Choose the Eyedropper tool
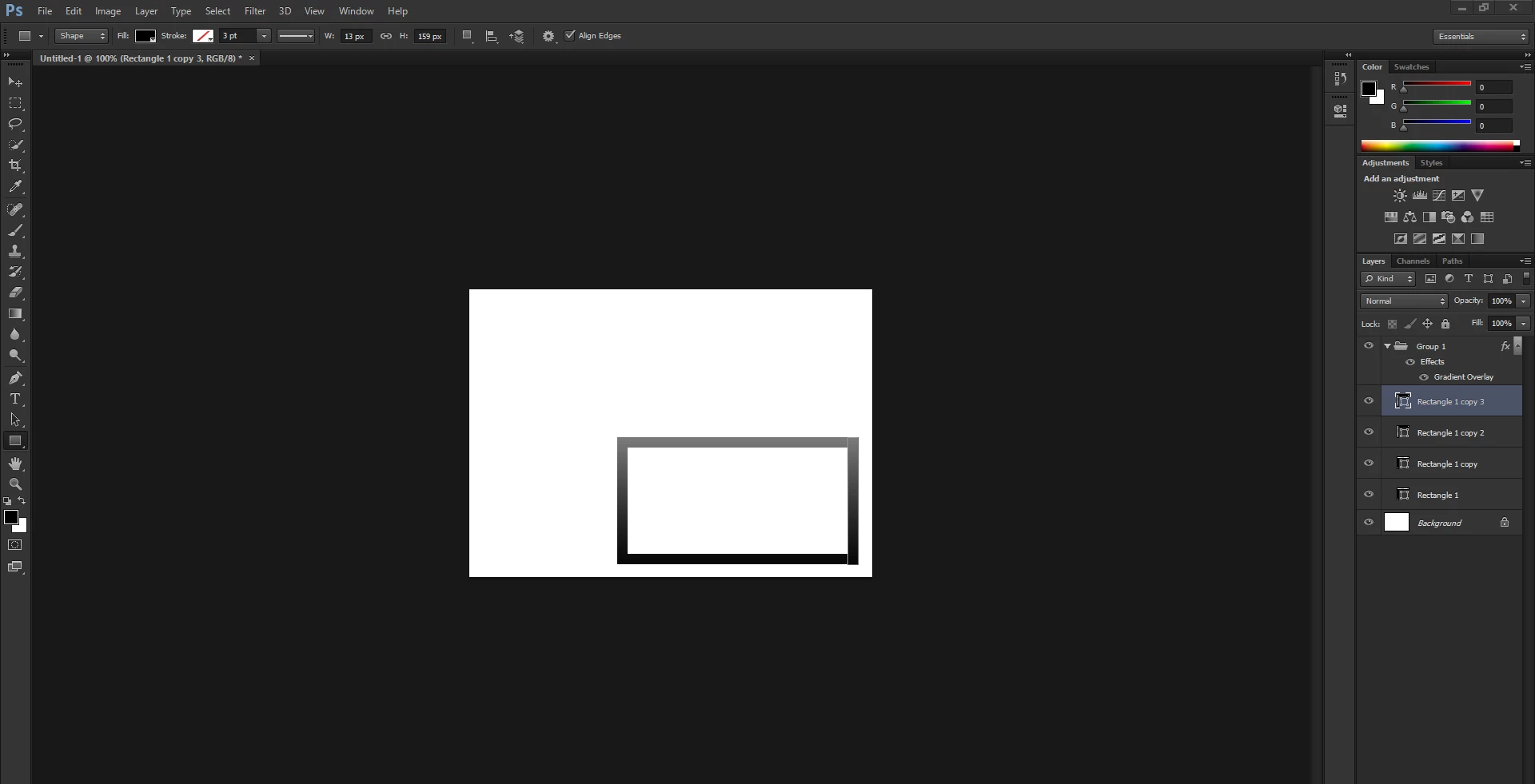The width and height of the screenshot is (1535, 784). click(15, 186)
